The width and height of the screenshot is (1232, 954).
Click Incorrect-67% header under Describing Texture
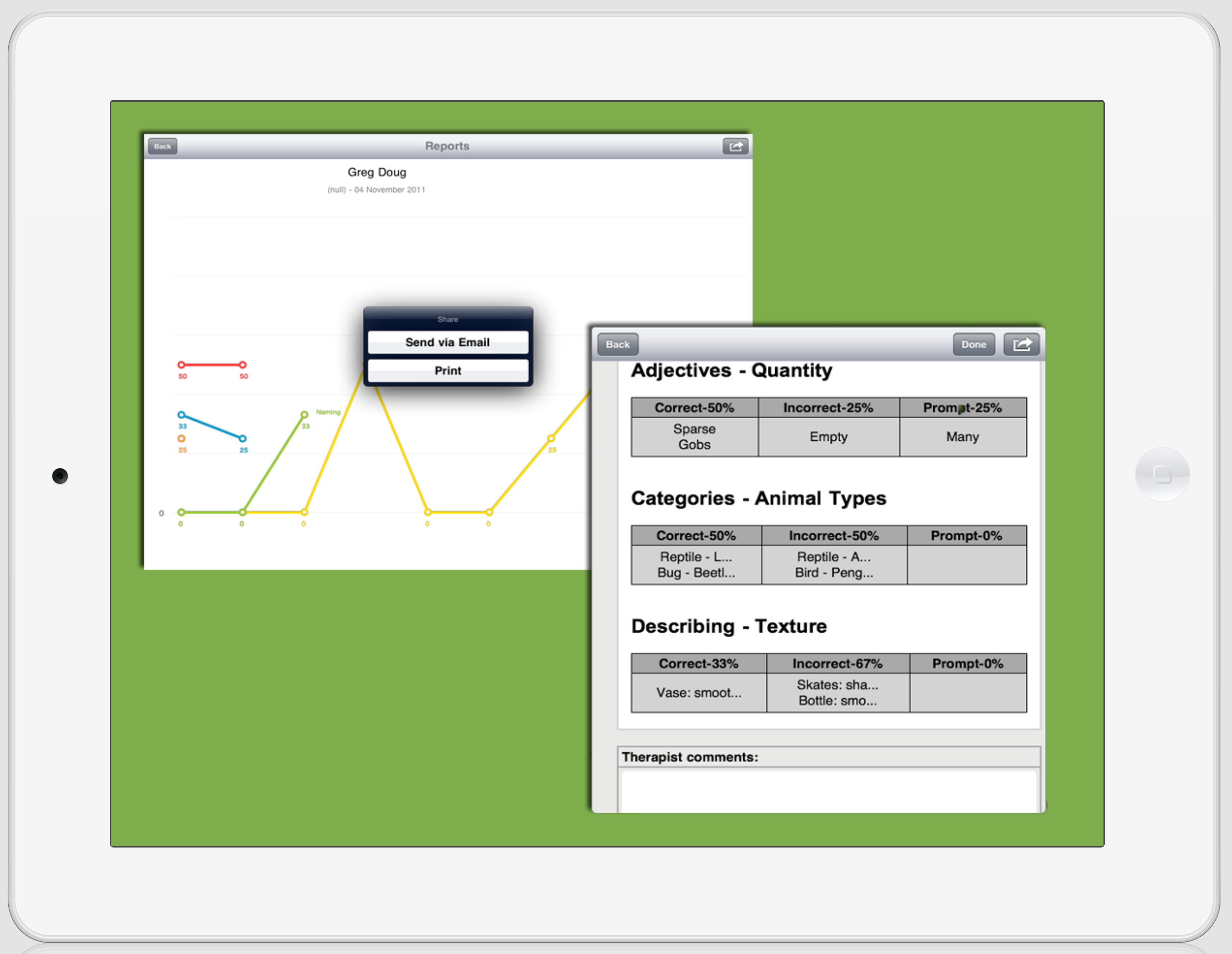tap(837, 663)
